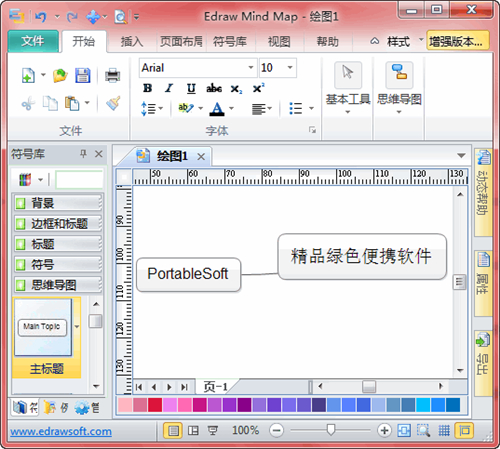Click the zoom slider handle
Image resolution: width=500 pixels, height=449 pixels.
330,430
